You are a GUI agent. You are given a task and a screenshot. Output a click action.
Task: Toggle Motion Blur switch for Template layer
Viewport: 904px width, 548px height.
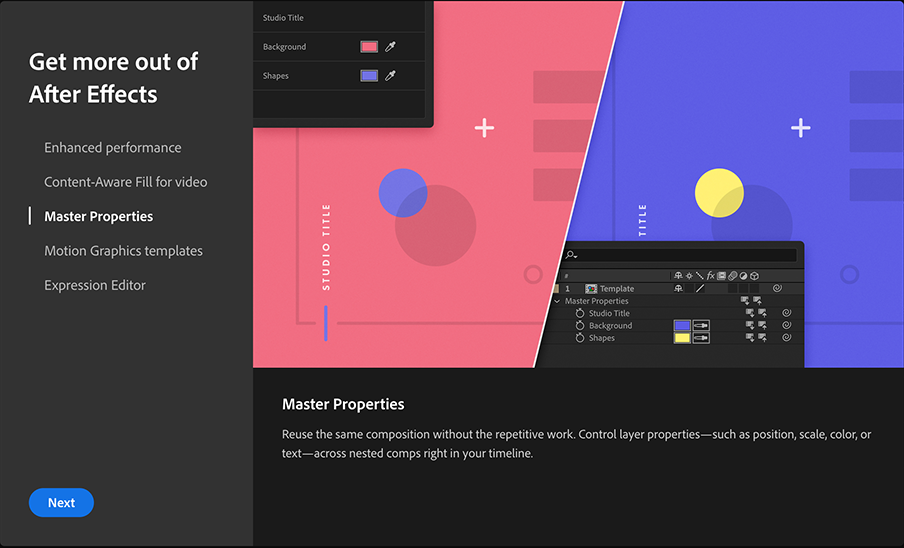[x=733, y=288]
